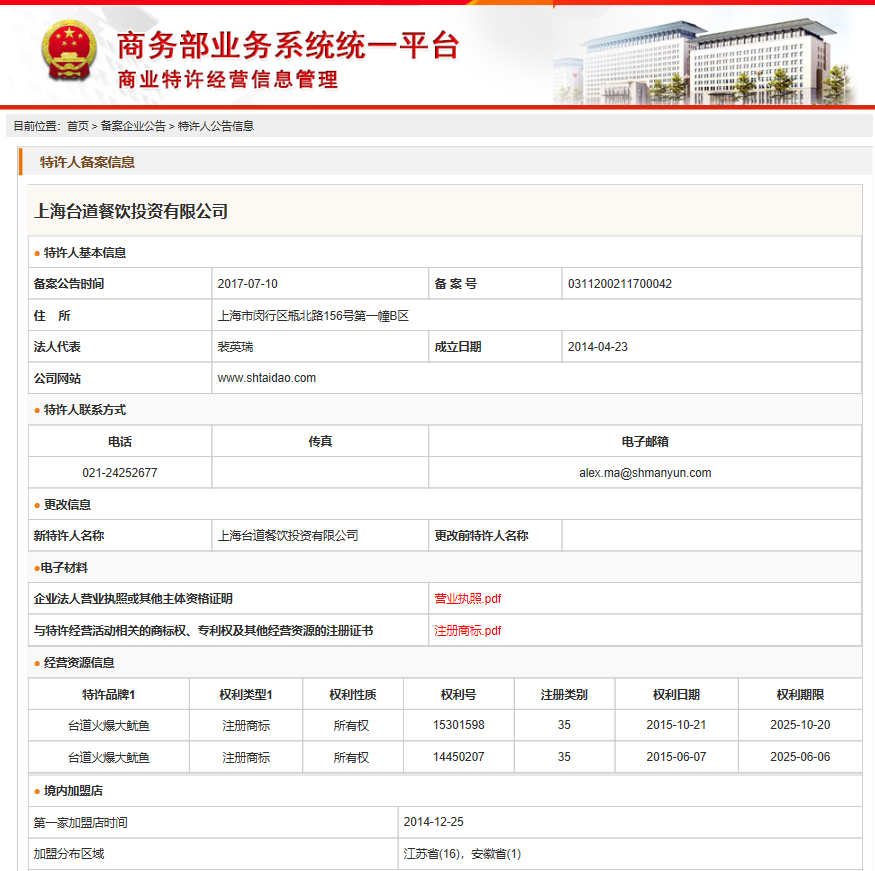Click the 商务部业务系统统一平台 header title
Screen dimensions: 875x871
[288, 46]
